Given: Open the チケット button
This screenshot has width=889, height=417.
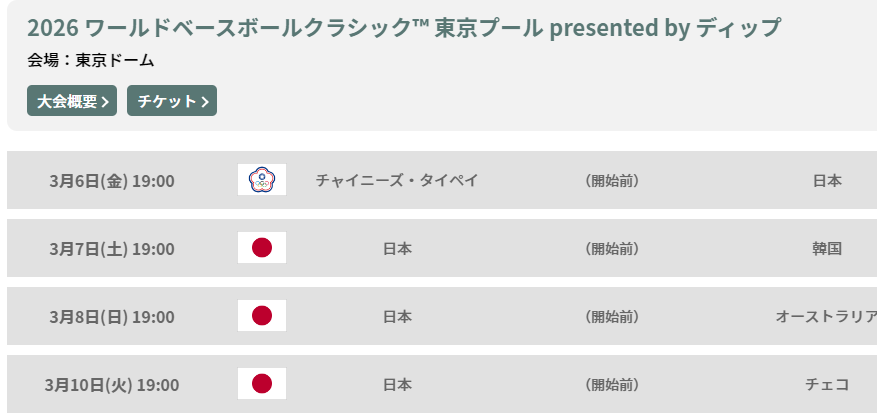Looking at the screenshot, I should tap(172, 100).
